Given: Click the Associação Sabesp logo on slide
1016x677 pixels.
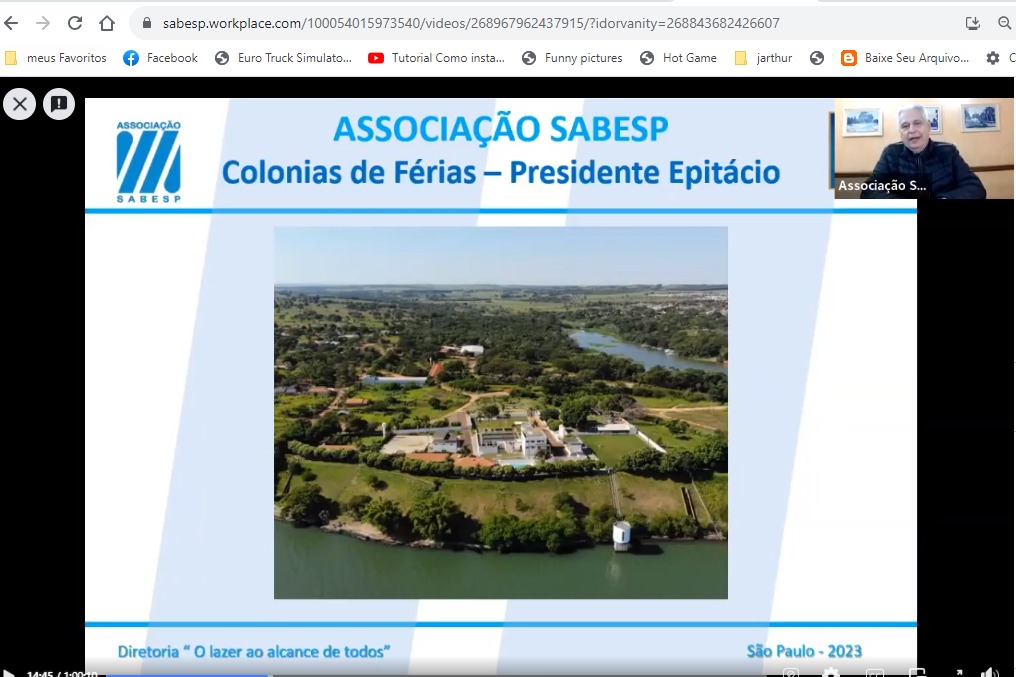Looking at the screenshot, I should [148, 161].
